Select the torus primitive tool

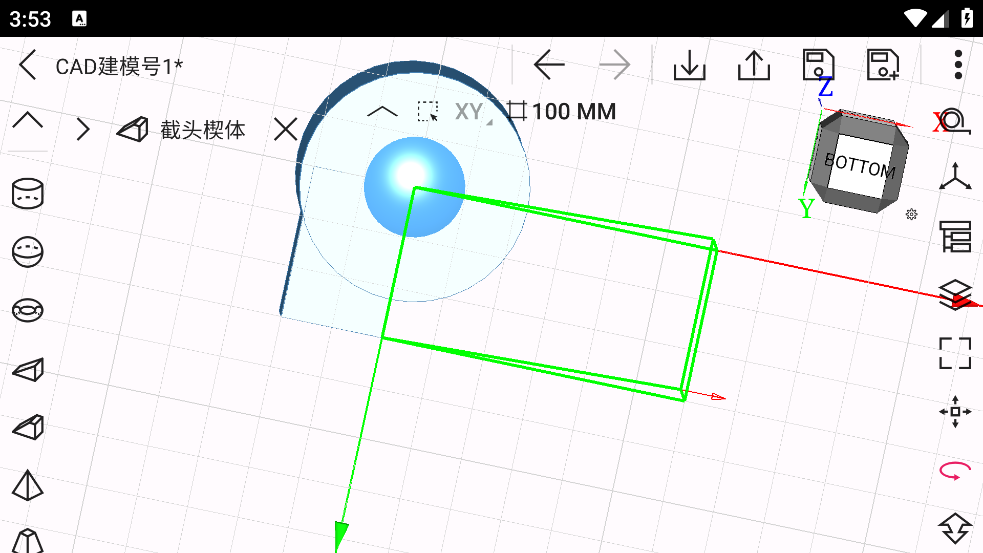[x=28, y=310]
